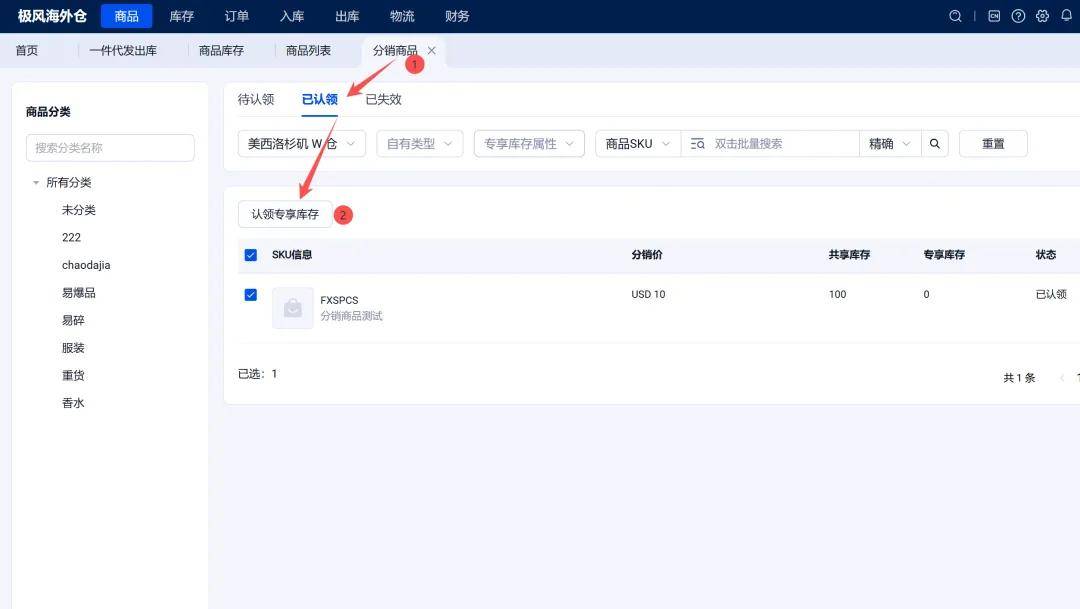Uncheck the FXSPCS row checkbox
Image resolution: width=1080 pixels, height=609 pixels.
251,295
